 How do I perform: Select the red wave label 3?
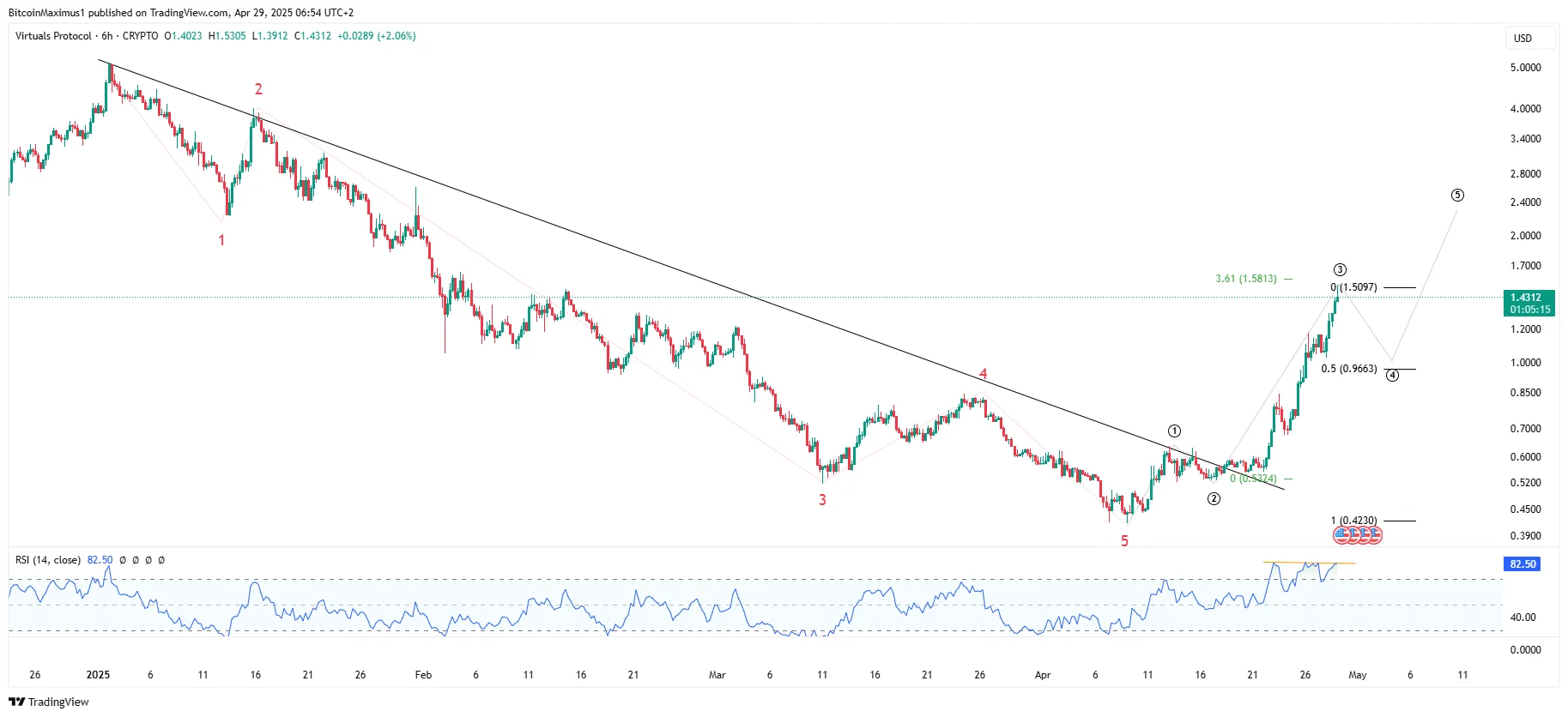pos(822,500)
